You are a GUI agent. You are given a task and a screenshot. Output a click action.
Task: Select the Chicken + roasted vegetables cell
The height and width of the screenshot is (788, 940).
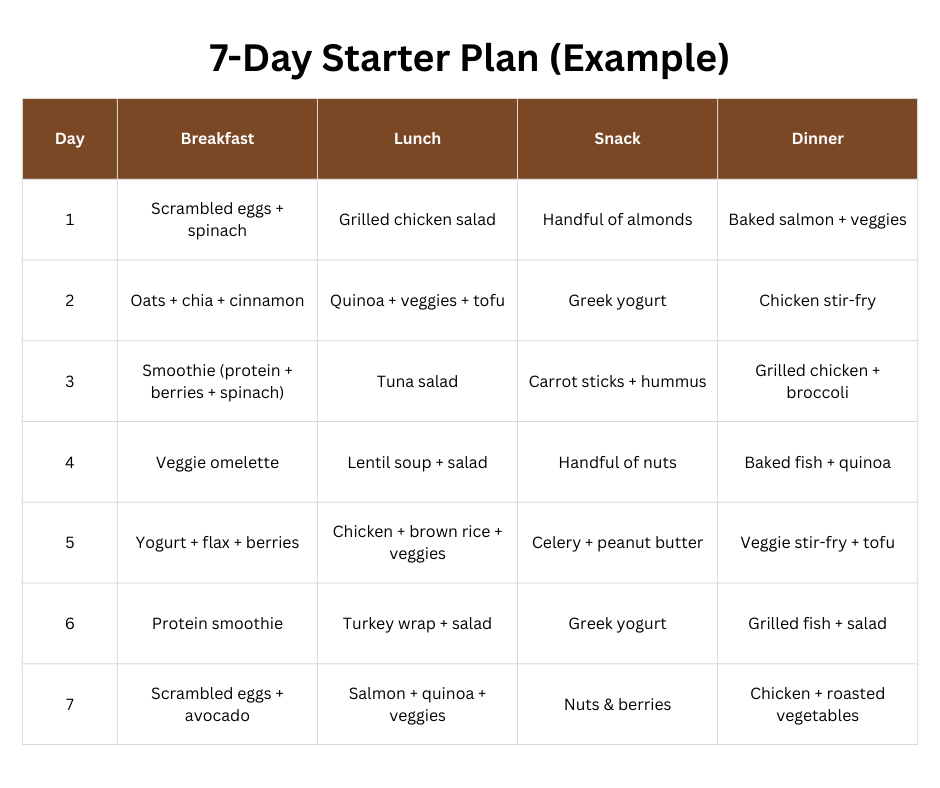(x=817, y=705)
